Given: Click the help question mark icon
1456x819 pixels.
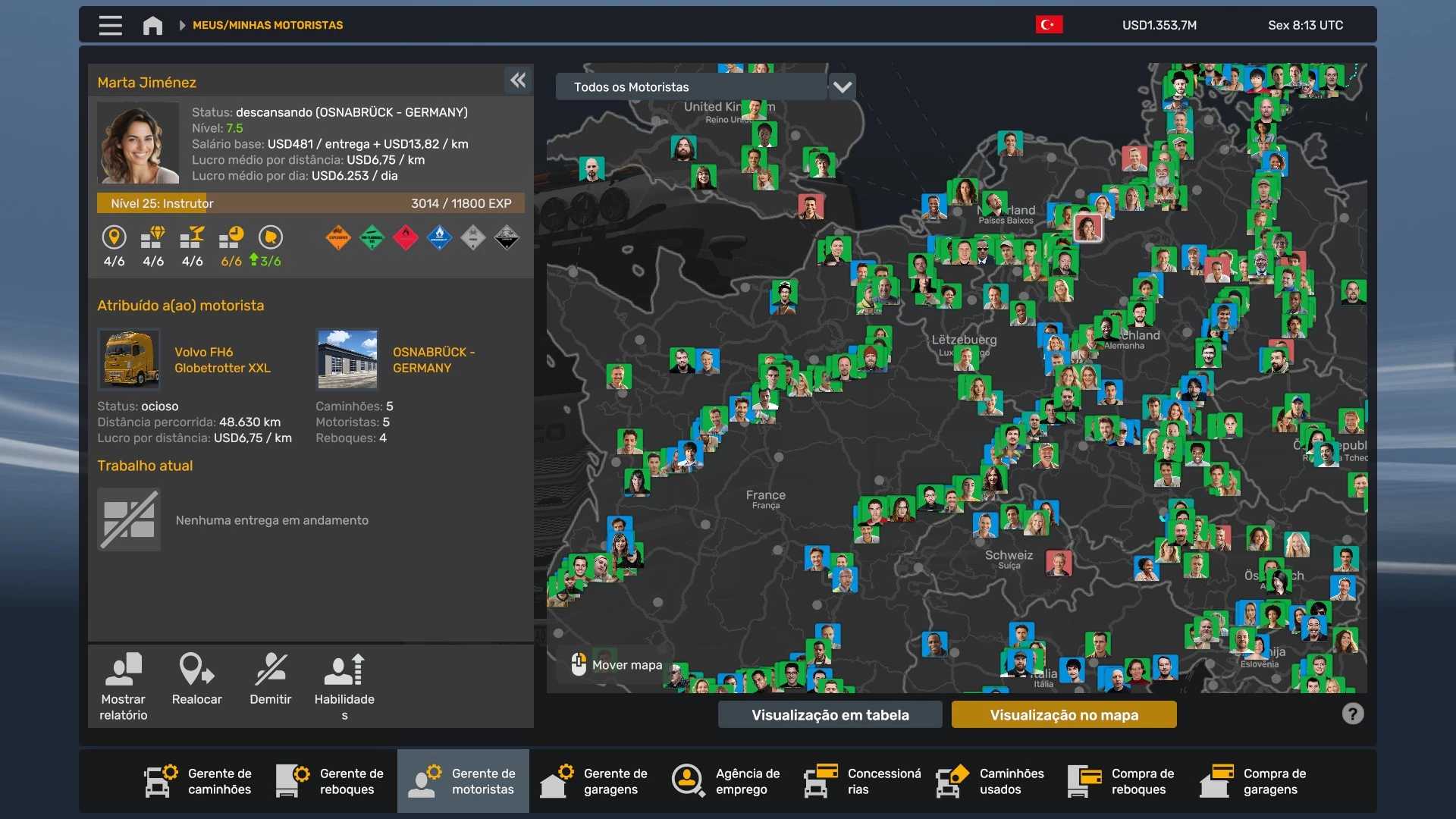Looking at the screenshot, I should [1353, 714].
